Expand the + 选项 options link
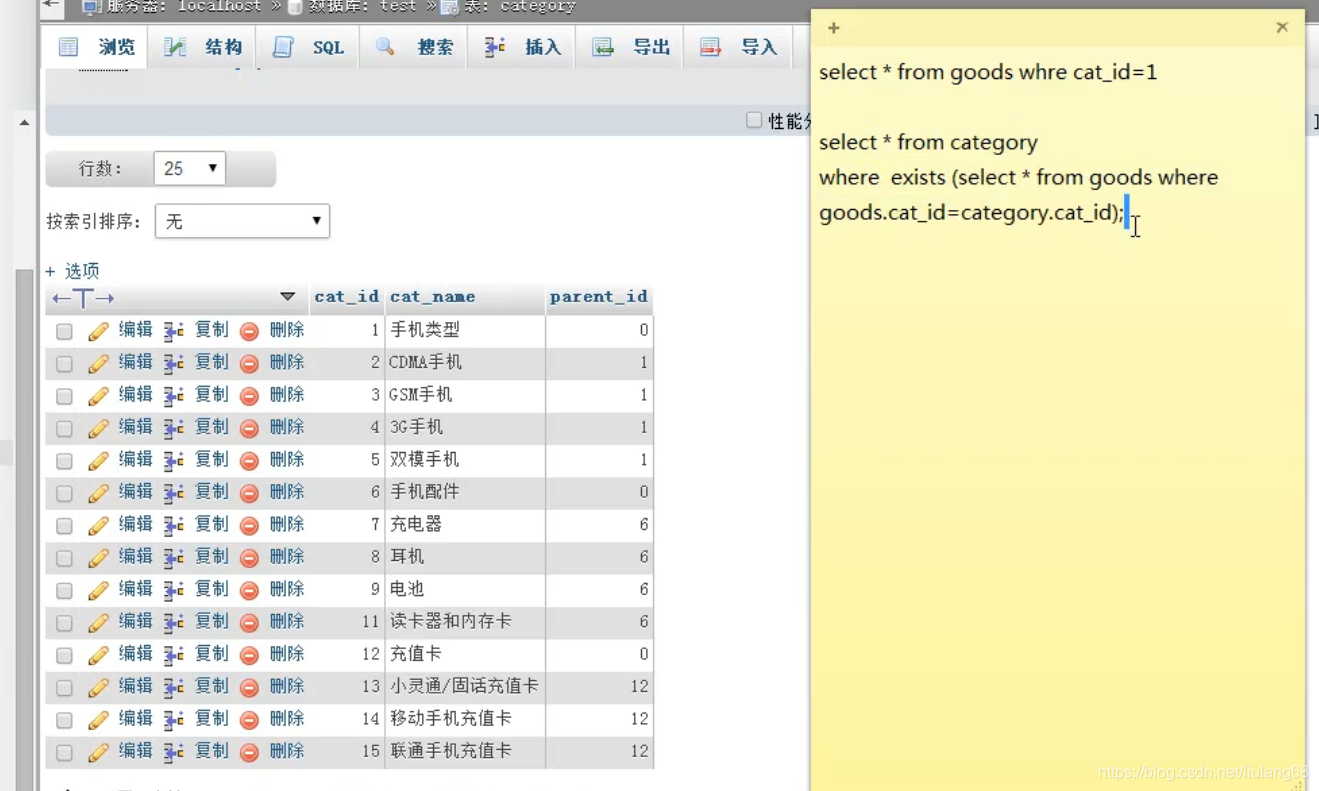 72,271
